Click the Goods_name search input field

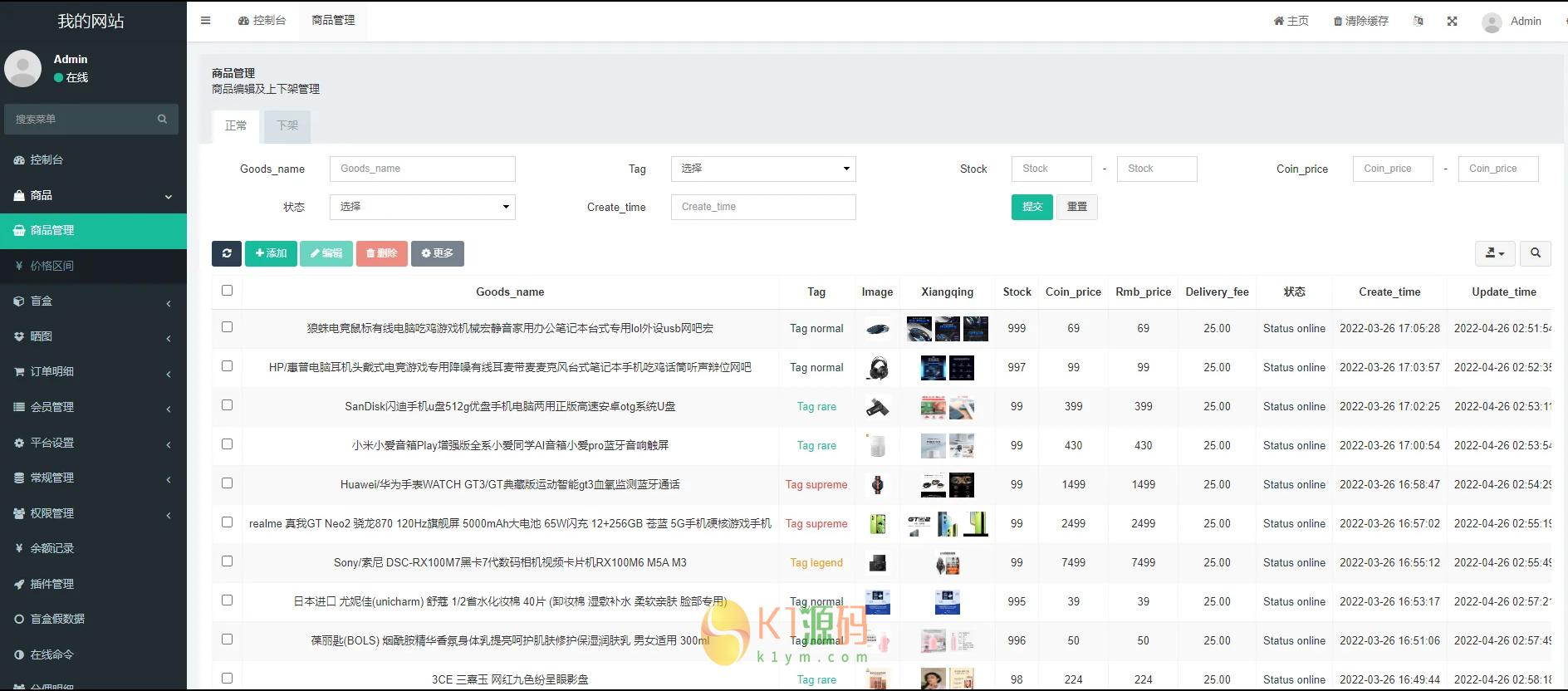pos(422,169)
